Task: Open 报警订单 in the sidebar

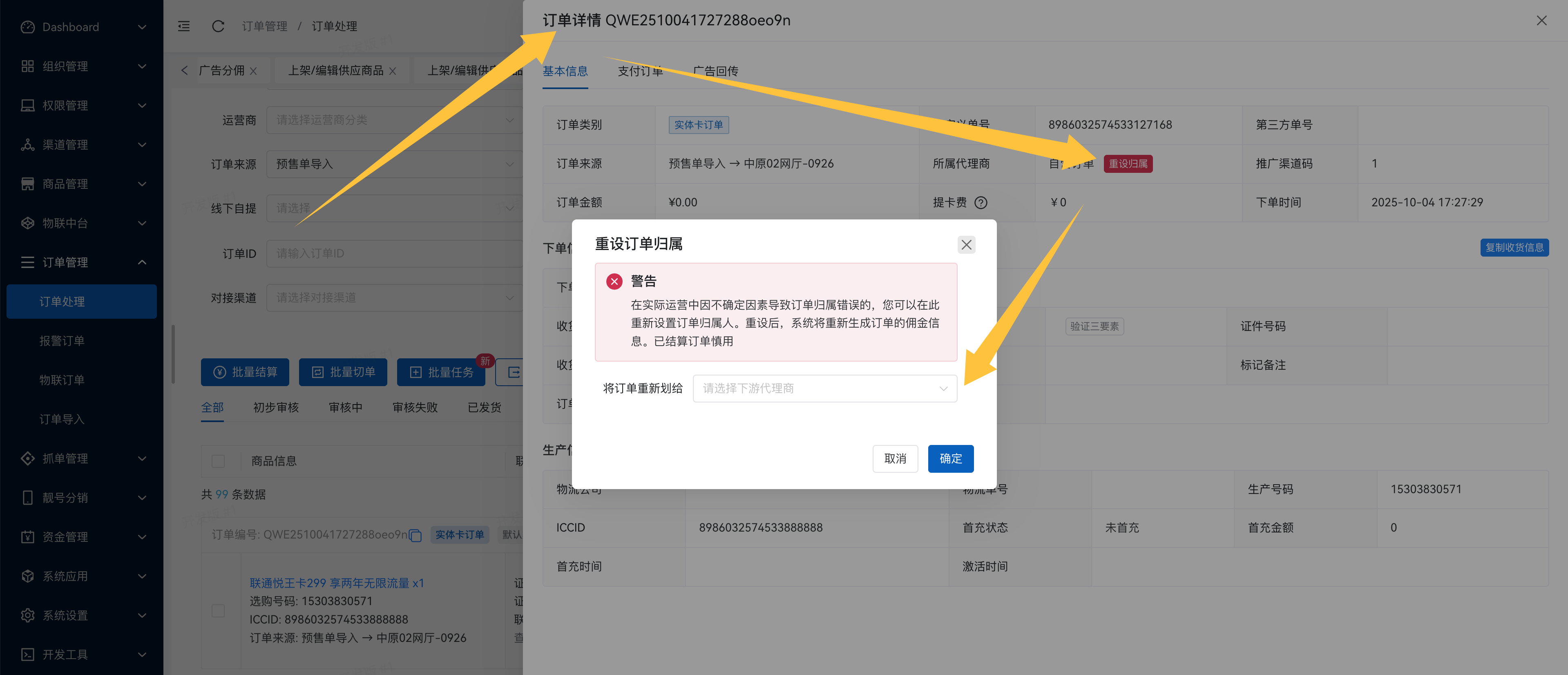Action: point(62,341)
